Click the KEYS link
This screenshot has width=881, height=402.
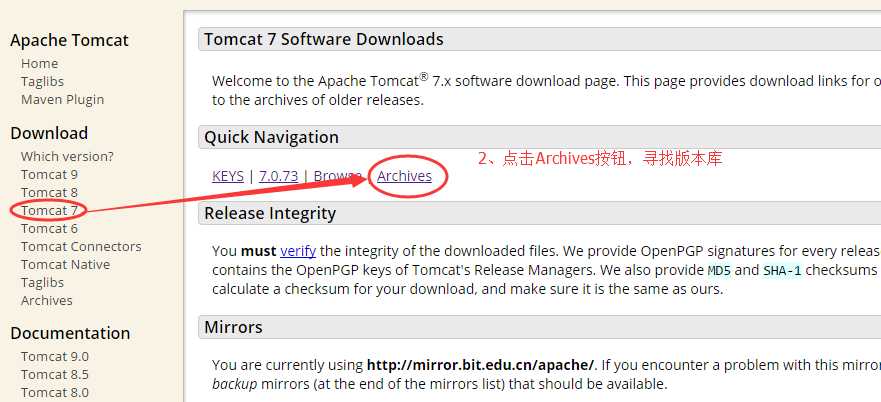coord(228,176)
